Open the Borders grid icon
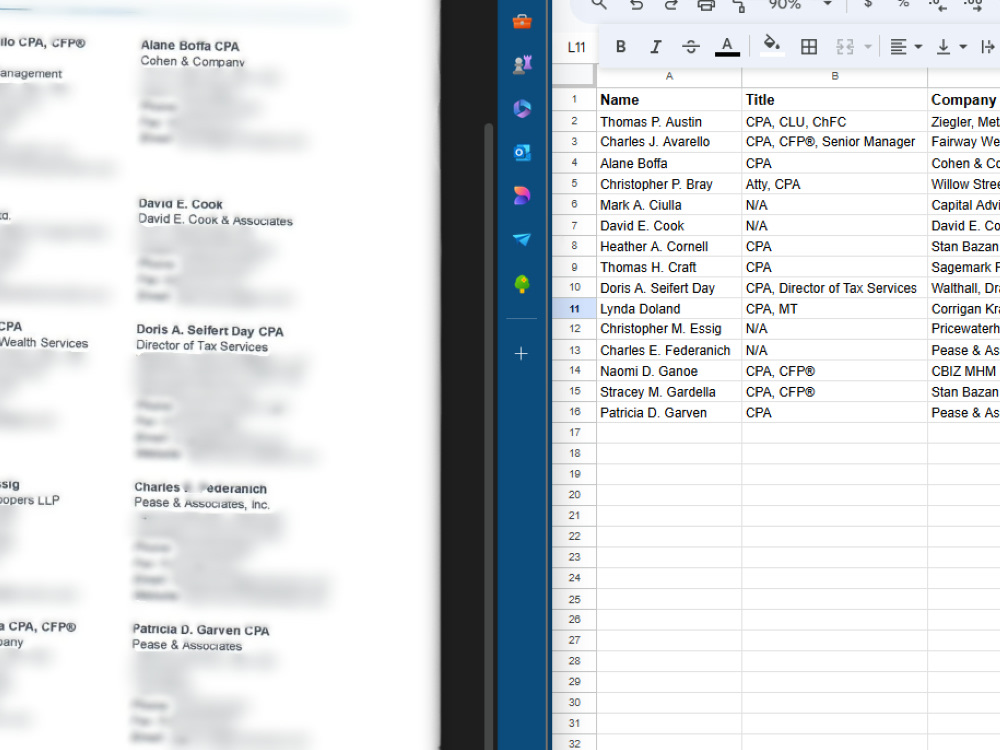 point(809,47)
